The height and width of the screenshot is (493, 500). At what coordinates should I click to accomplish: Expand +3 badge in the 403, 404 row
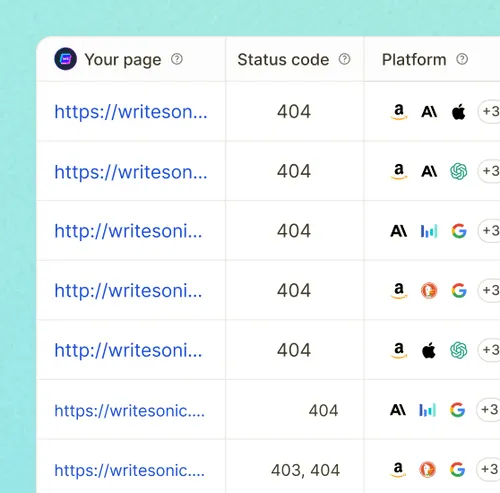pyautogui.click(x=488, y=470)
